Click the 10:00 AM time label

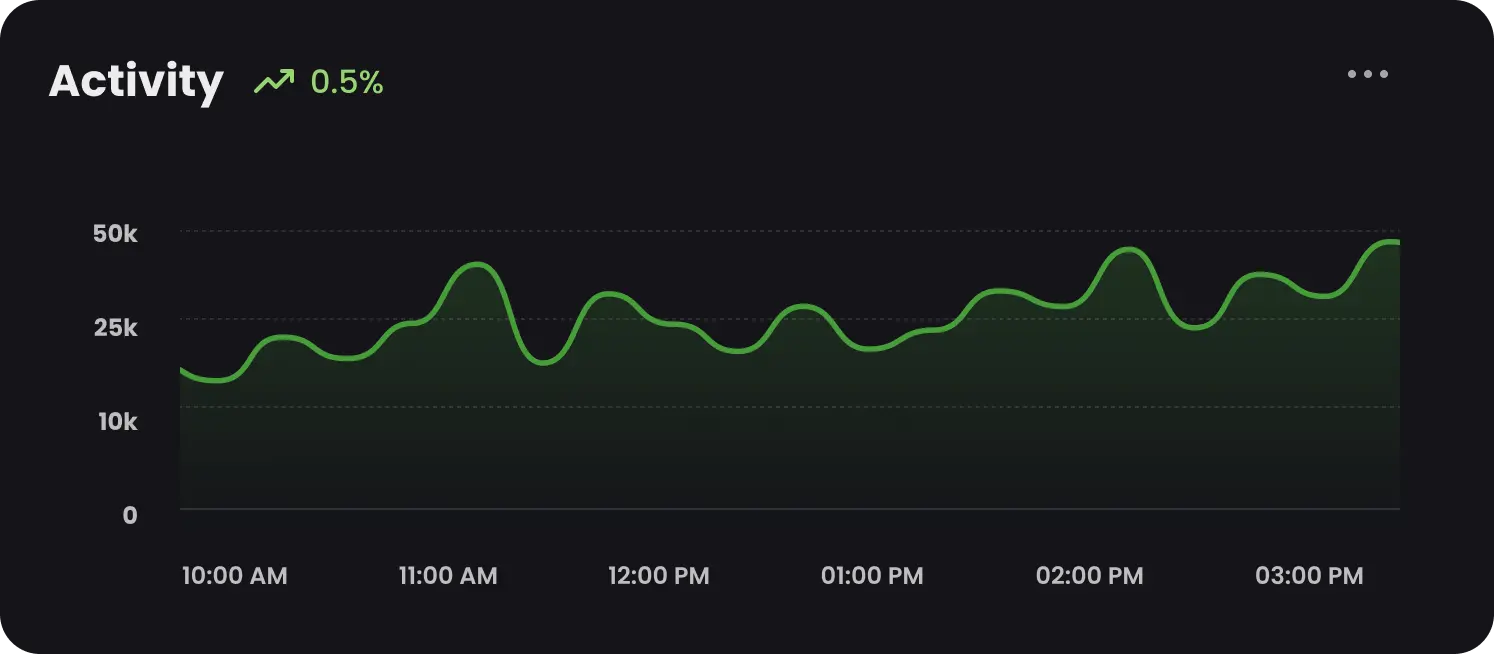click(234, 576)
